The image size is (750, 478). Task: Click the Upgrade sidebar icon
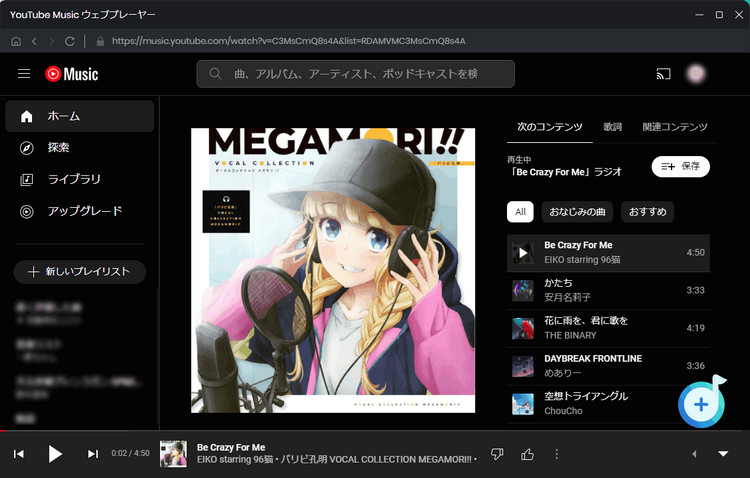[x=27, y=211]
